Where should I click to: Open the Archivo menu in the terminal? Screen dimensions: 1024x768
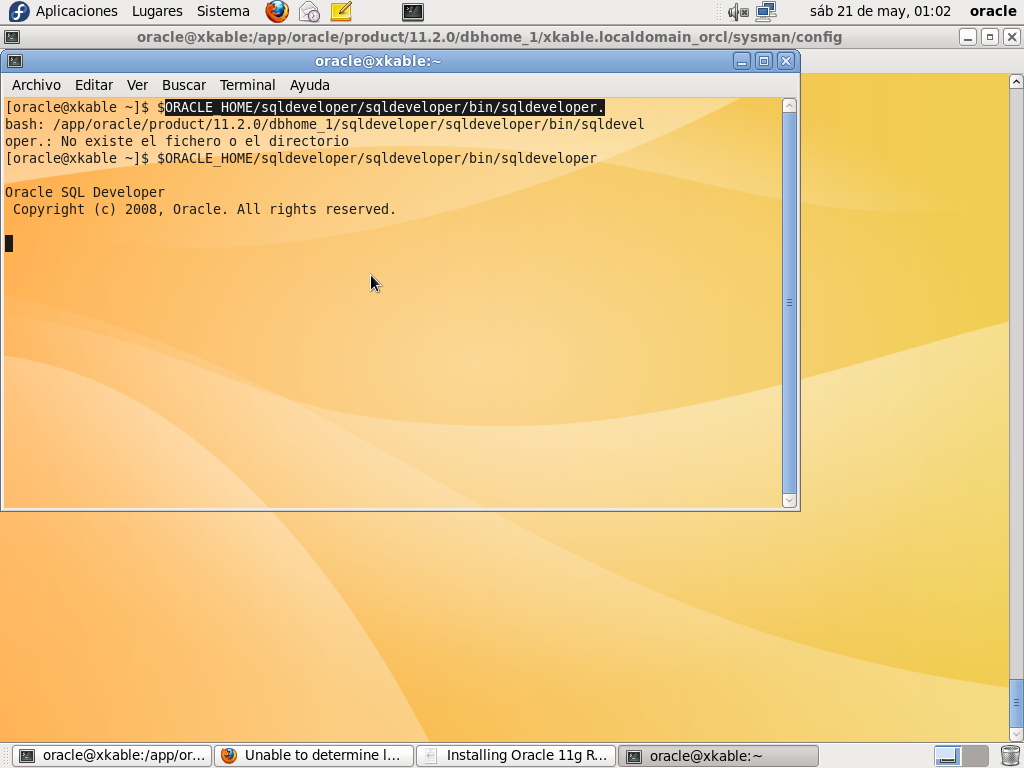36,85
